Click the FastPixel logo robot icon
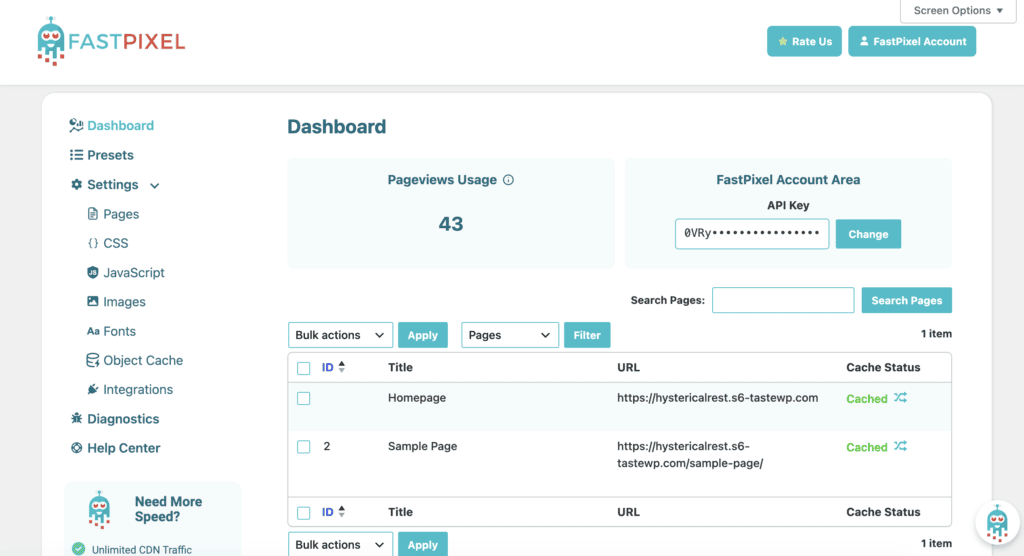The image size is (1024, 556). click(51, 41)
